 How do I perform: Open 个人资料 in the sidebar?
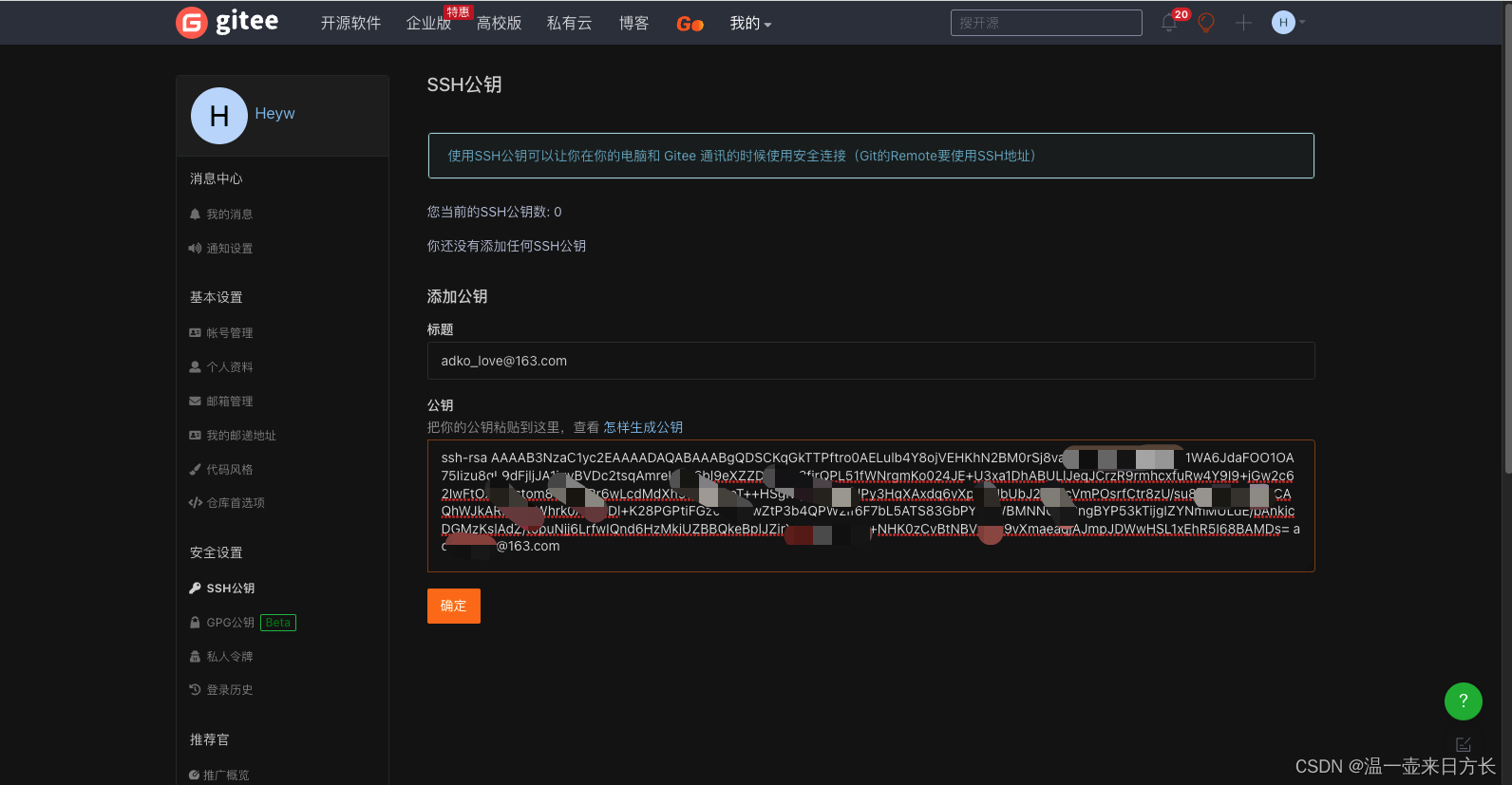click(229, 367)
